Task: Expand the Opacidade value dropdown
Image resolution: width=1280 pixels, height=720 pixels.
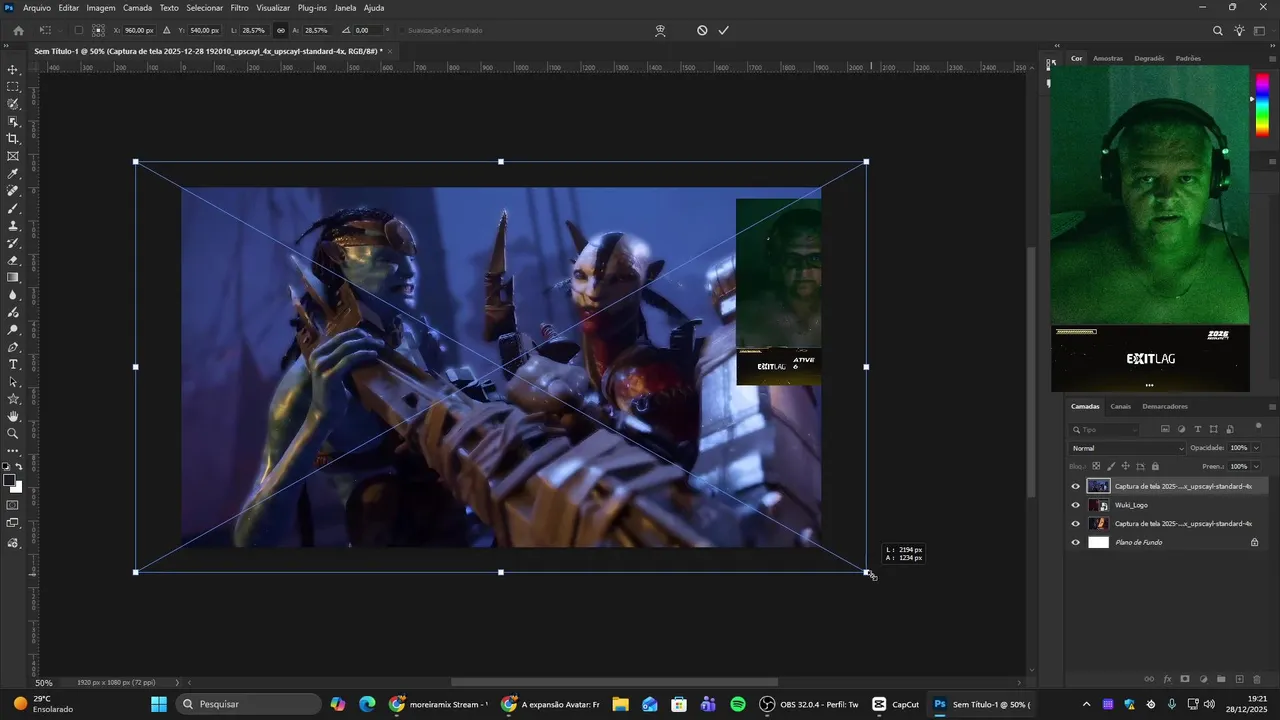Action: [x=1256, y=448]
